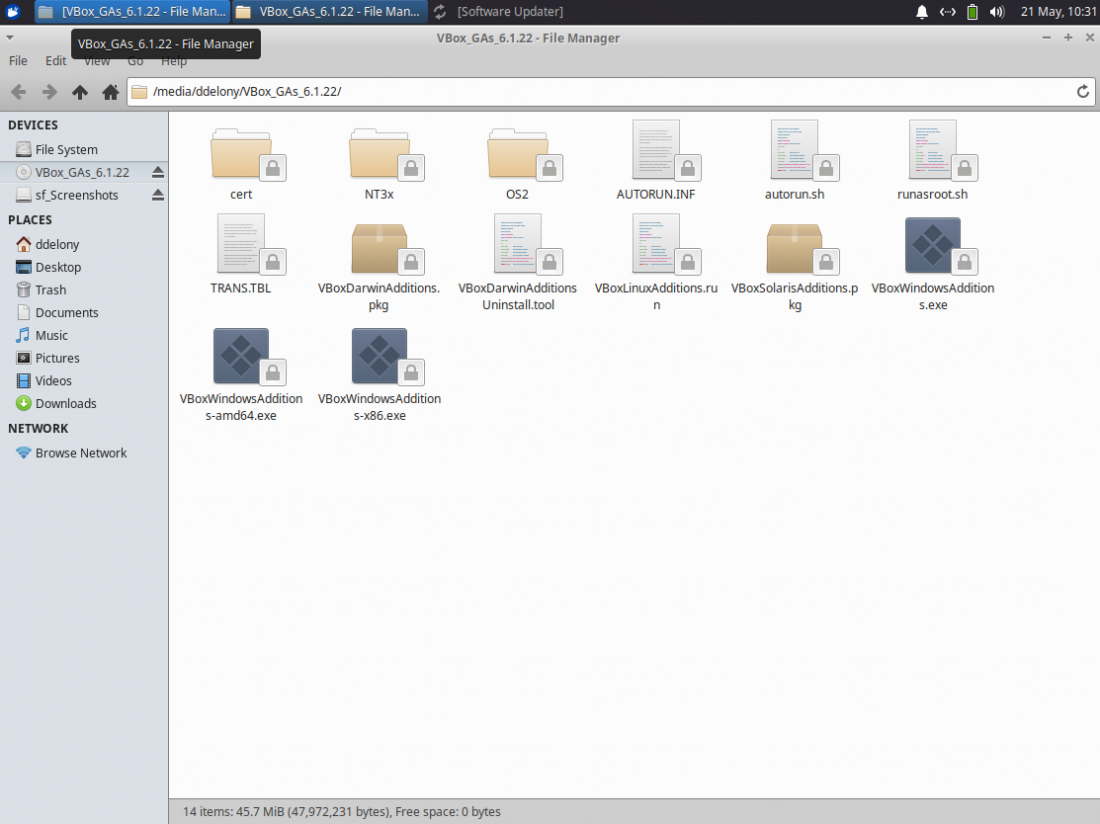Go back with the left arrow toolbar button

coord(19,92)
